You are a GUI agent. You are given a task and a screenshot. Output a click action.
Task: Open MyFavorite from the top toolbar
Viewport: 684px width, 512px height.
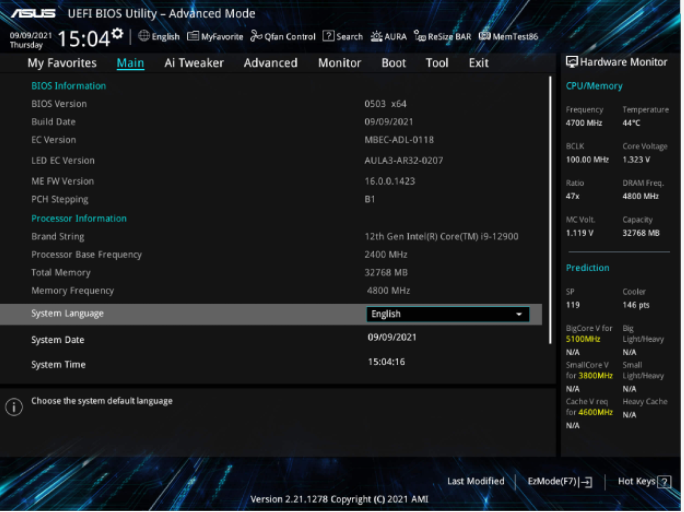tap(215, 37)
